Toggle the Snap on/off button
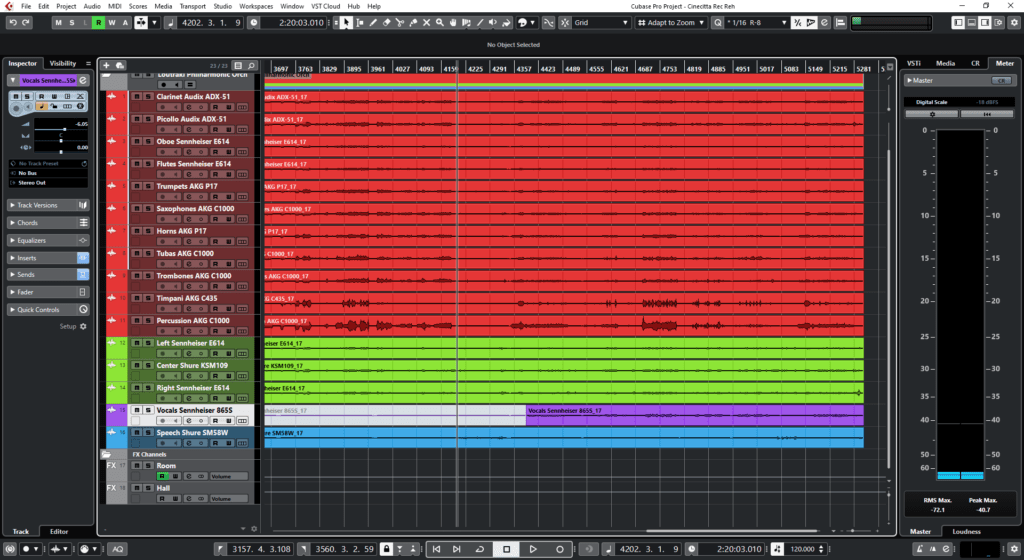1024x560 pixels. point(565,22)
